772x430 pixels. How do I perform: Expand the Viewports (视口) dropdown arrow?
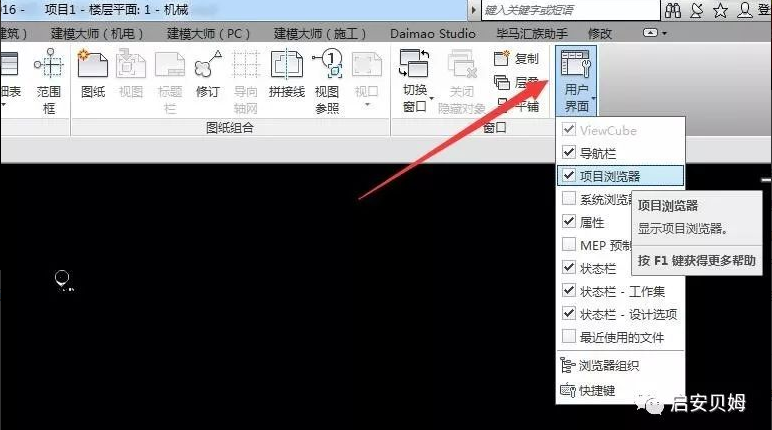[367, 105]
